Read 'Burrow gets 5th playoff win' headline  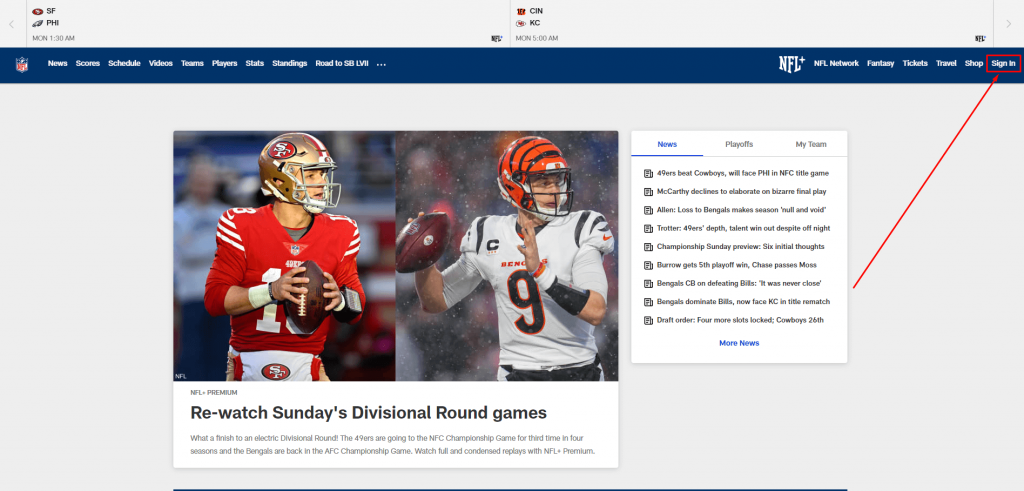click(737, 265)
